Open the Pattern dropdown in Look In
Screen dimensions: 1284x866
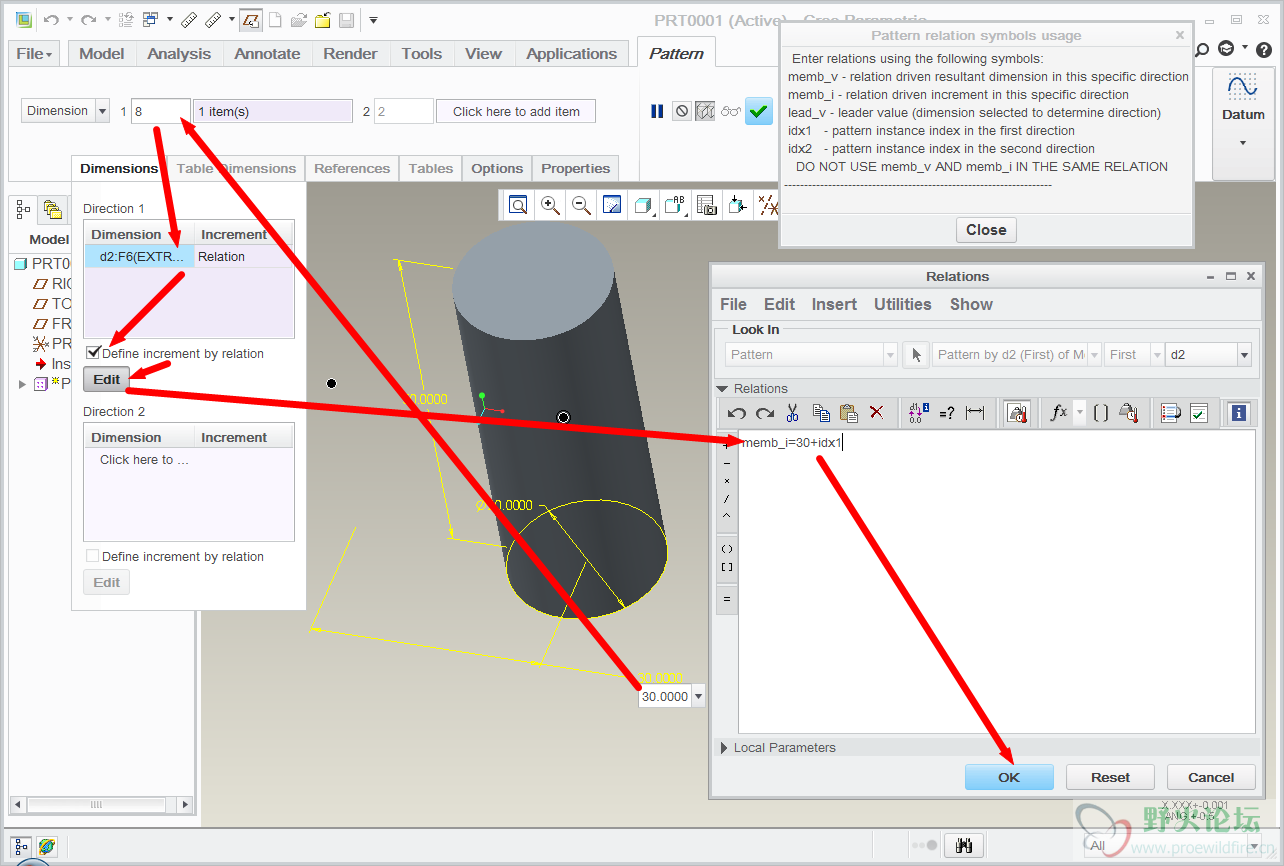tap(890, 355)
